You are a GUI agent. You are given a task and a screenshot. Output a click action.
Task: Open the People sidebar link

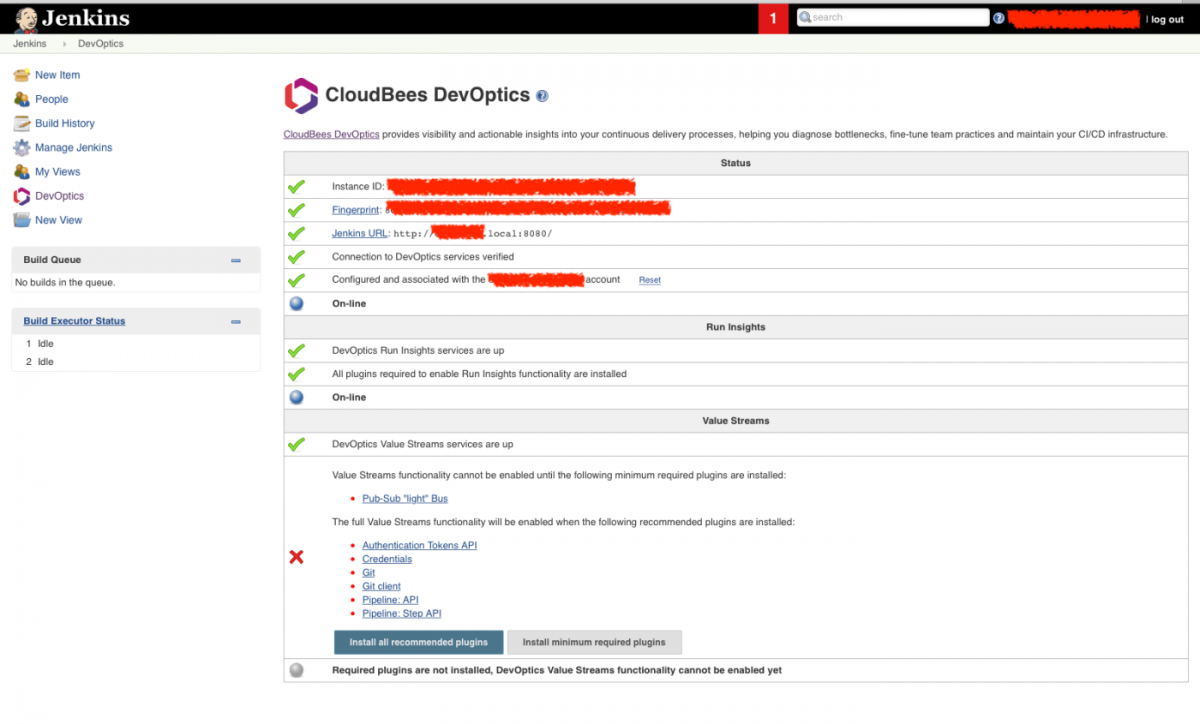[52, 99]
